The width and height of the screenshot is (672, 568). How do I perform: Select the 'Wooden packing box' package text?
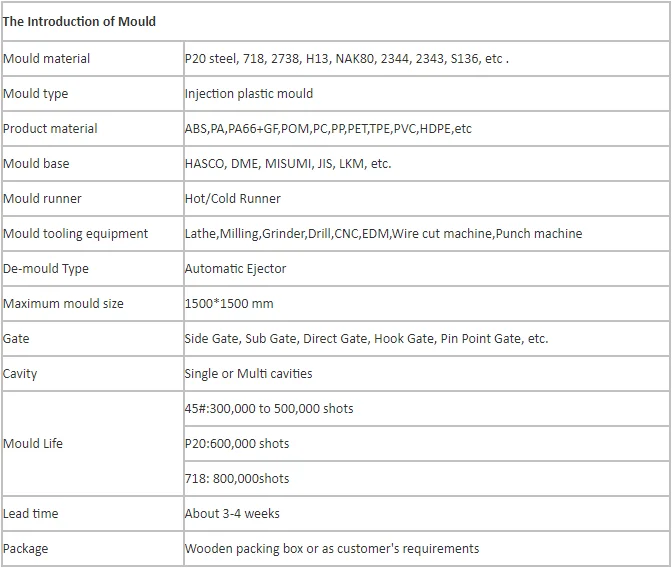click(332, 549)
